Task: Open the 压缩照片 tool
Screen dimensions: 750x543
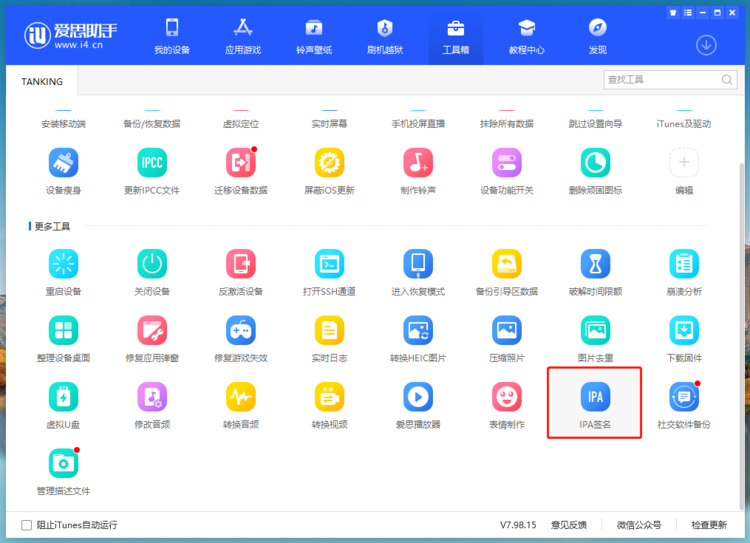Action: (x=507, y=330)
